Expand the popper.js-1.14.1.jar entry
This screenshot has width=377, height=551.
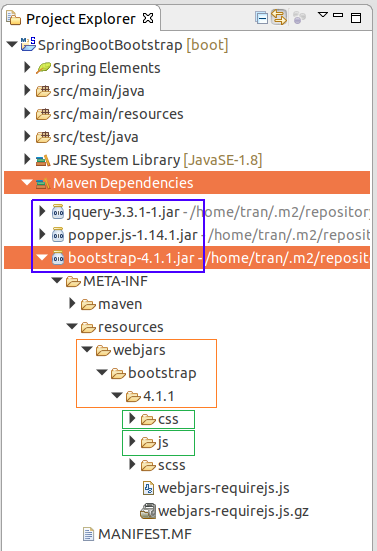[42, 234]
